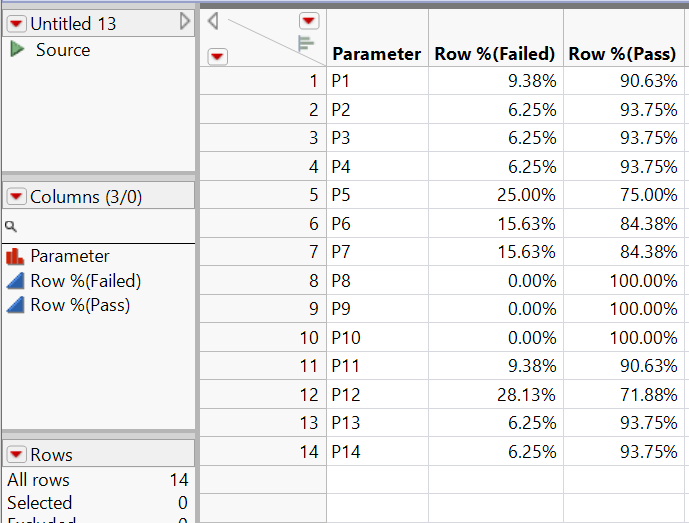689x523 pixels.
Task: Click the sort bars icon in table corner
Action: (x=307, y=42)
